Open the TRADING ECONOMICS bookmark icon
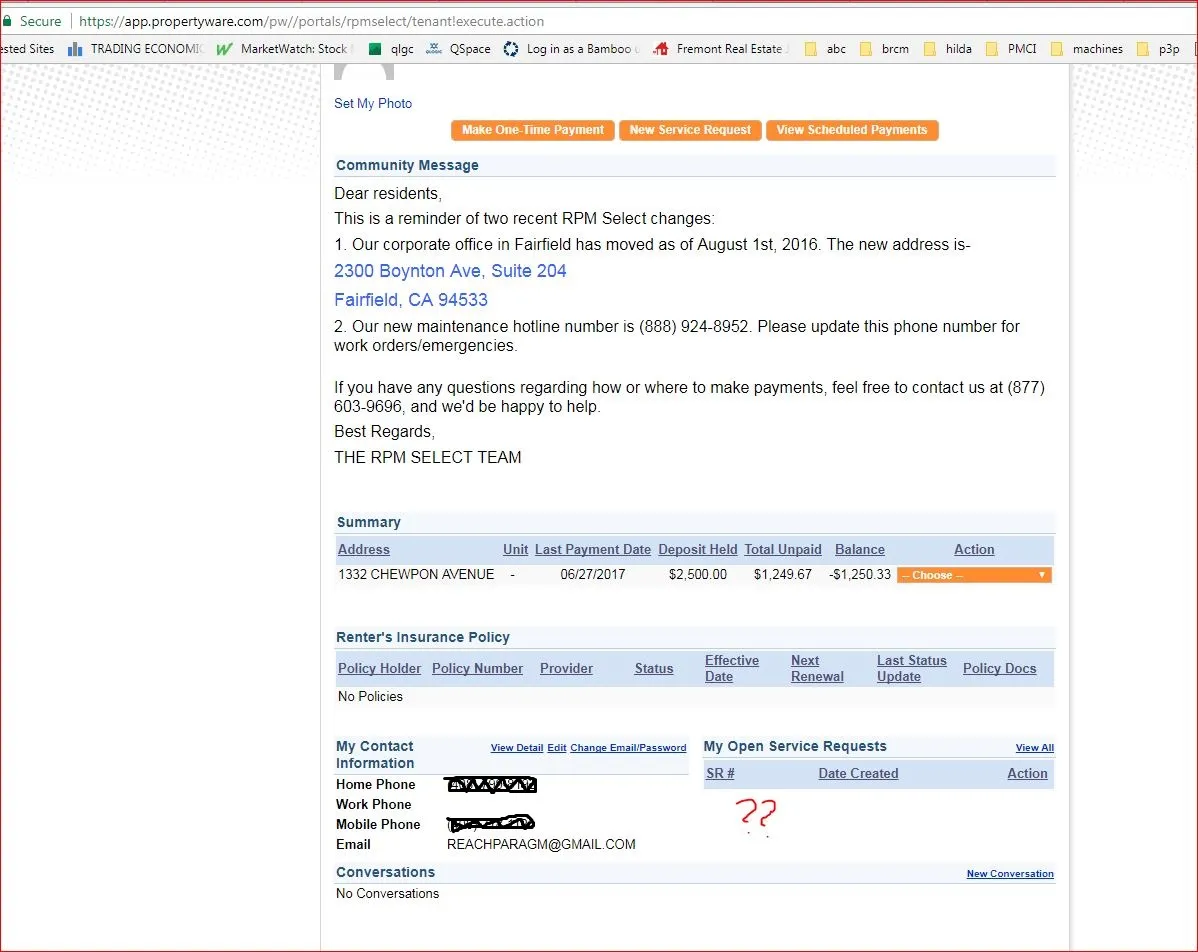1198x952 pixels. [x=75, y=49]
